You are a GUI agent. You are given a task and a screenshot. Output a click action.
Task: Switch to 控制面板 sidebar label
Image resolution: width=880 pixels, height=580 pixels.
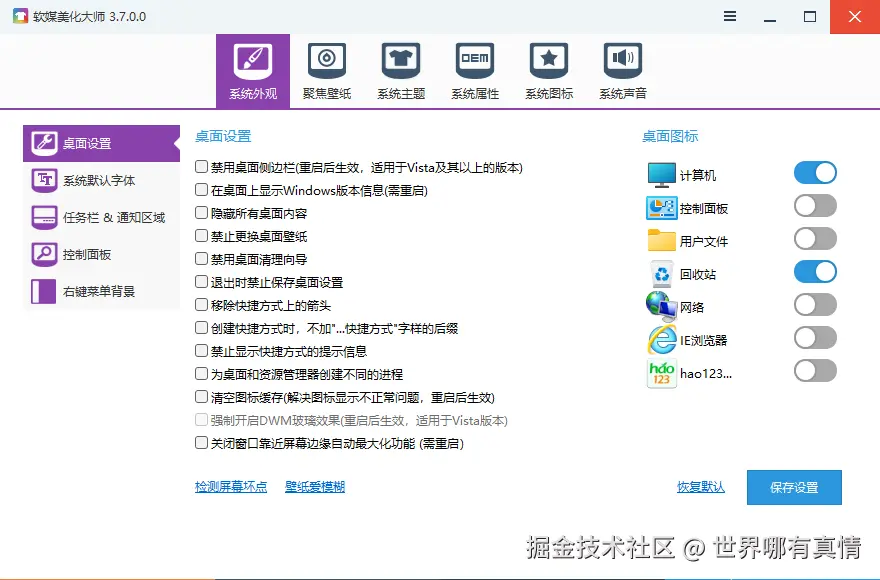click(x=87, y=254)
